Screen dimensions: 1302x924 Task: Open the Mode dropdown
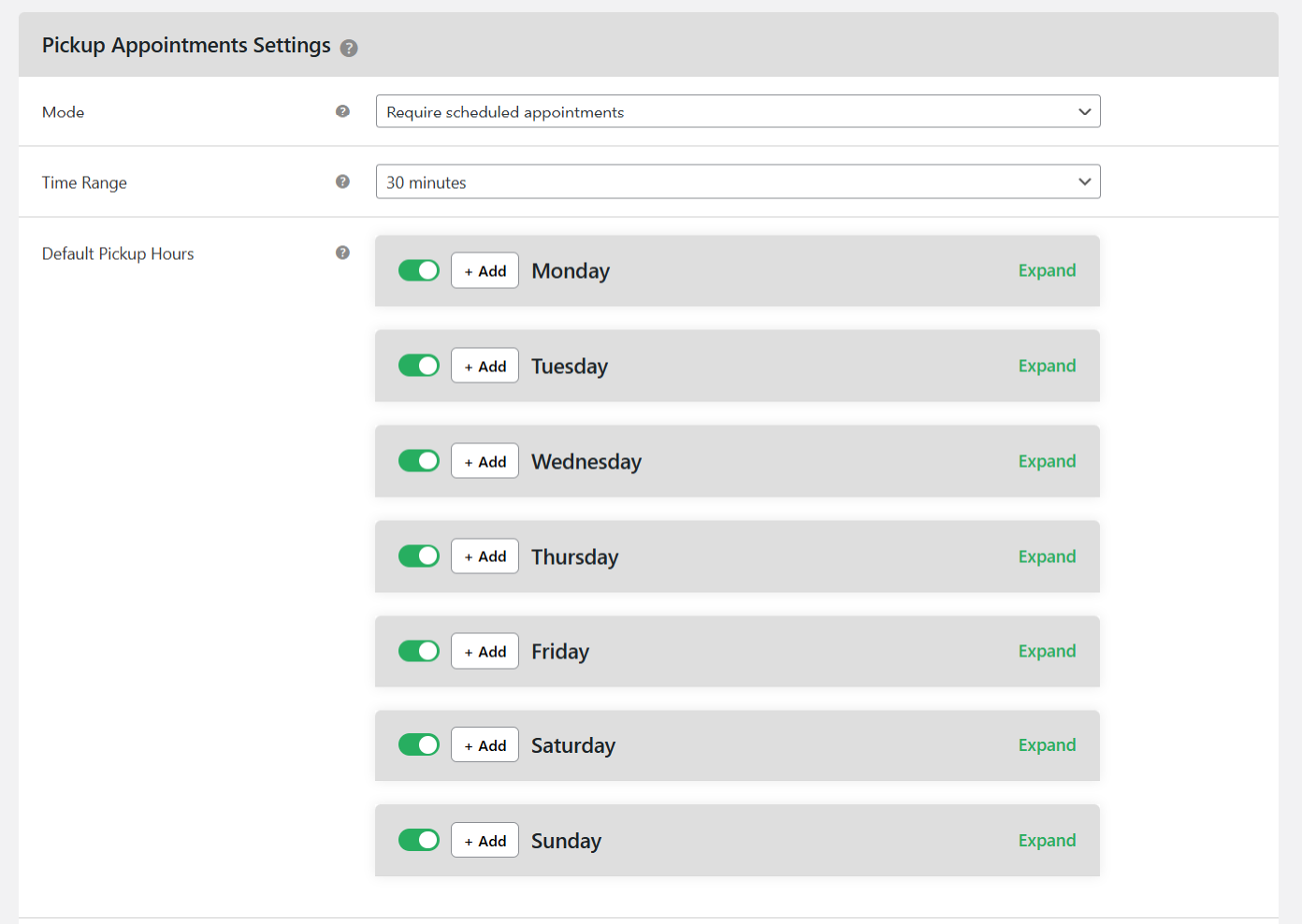click(x=738, y=111)
